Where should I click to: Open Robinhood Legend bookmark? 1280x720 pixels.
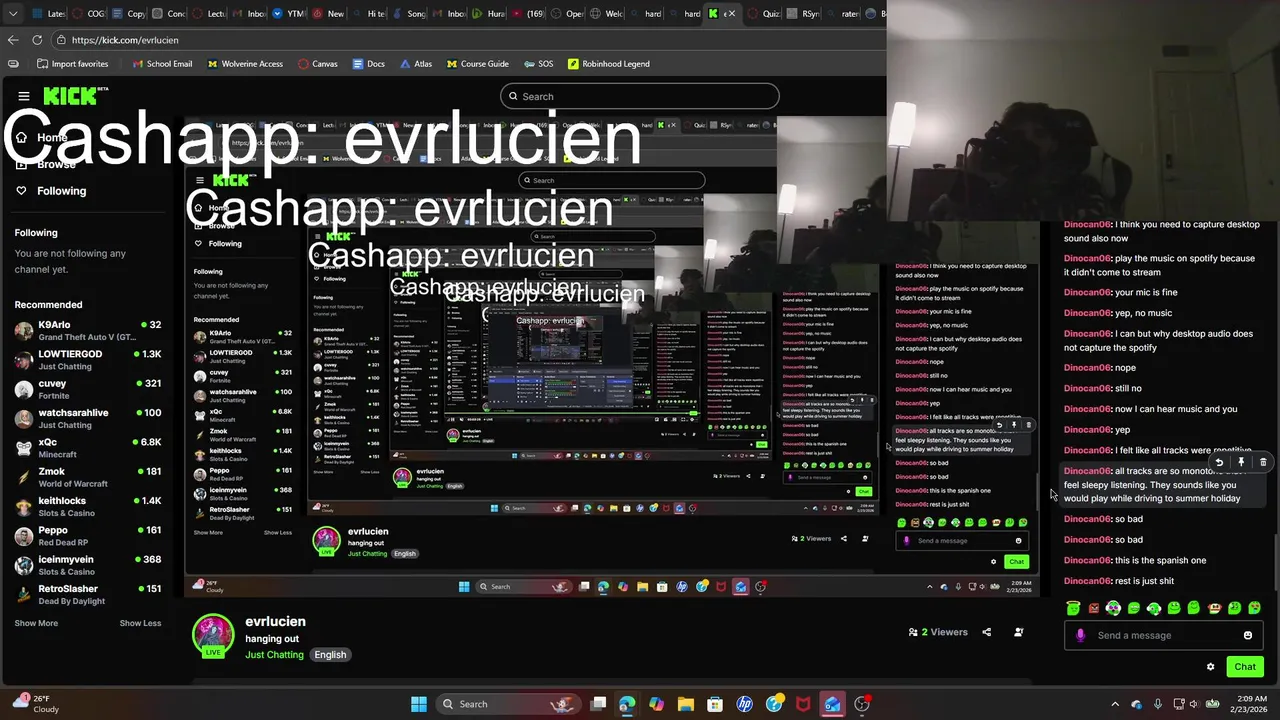[608, 64]
